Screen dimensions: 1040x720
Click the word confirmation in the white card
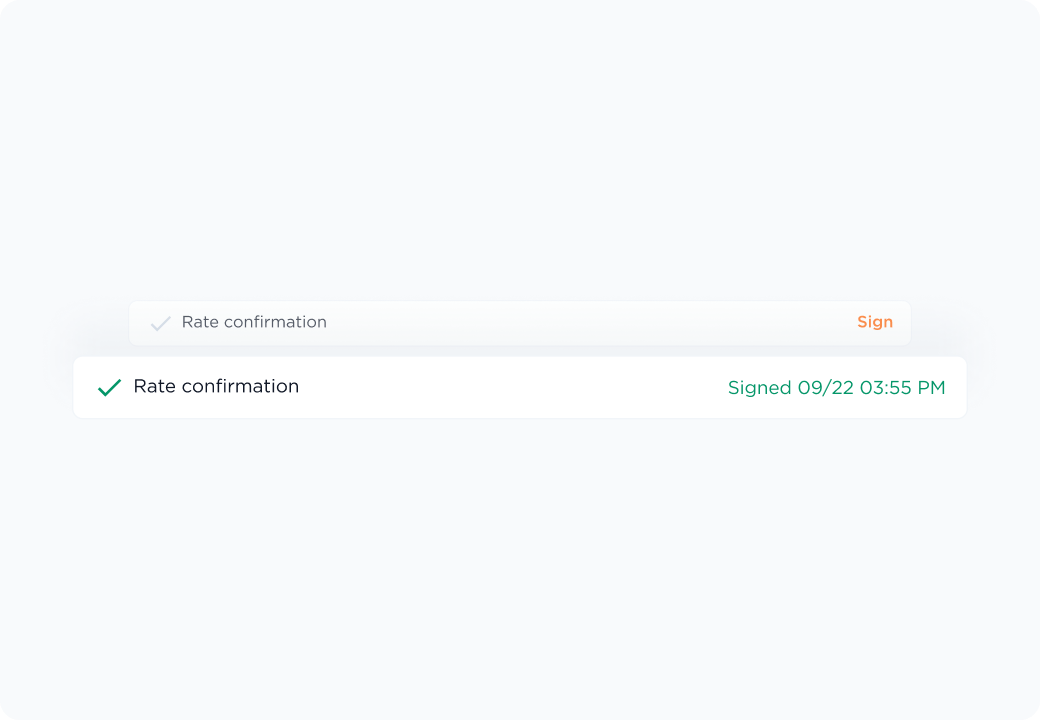239,386
